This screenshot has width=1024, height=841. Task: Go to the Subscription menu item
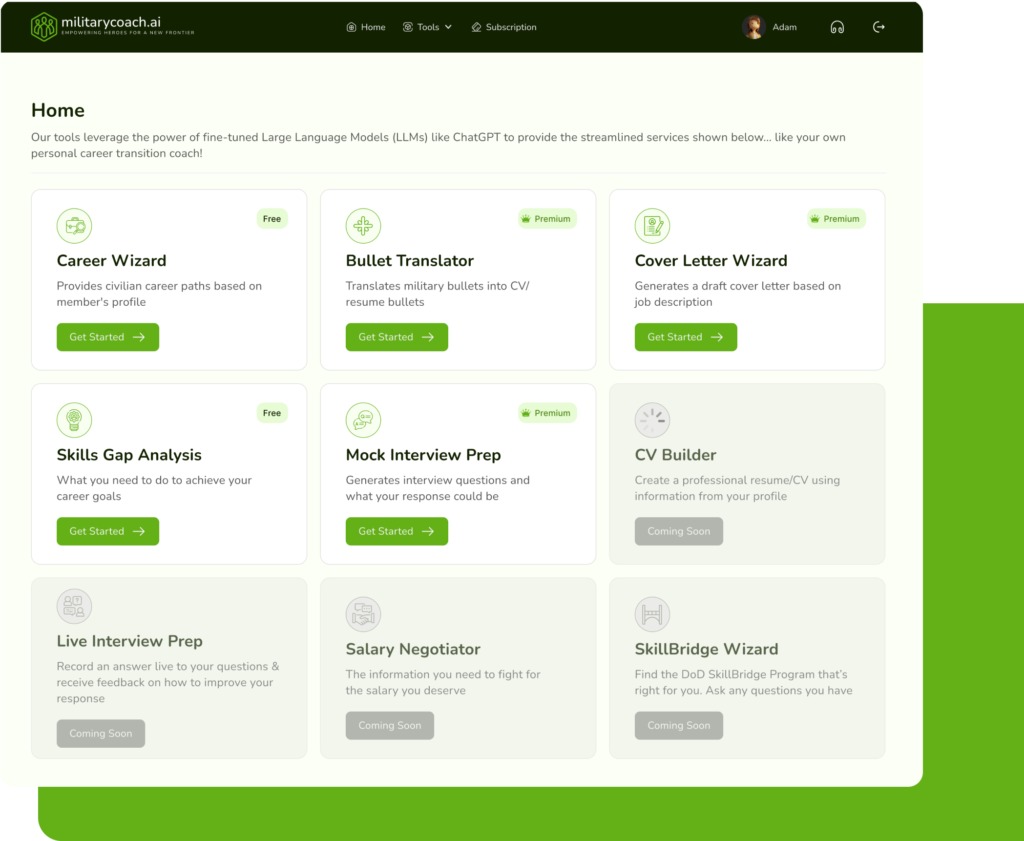click(504, 27)
